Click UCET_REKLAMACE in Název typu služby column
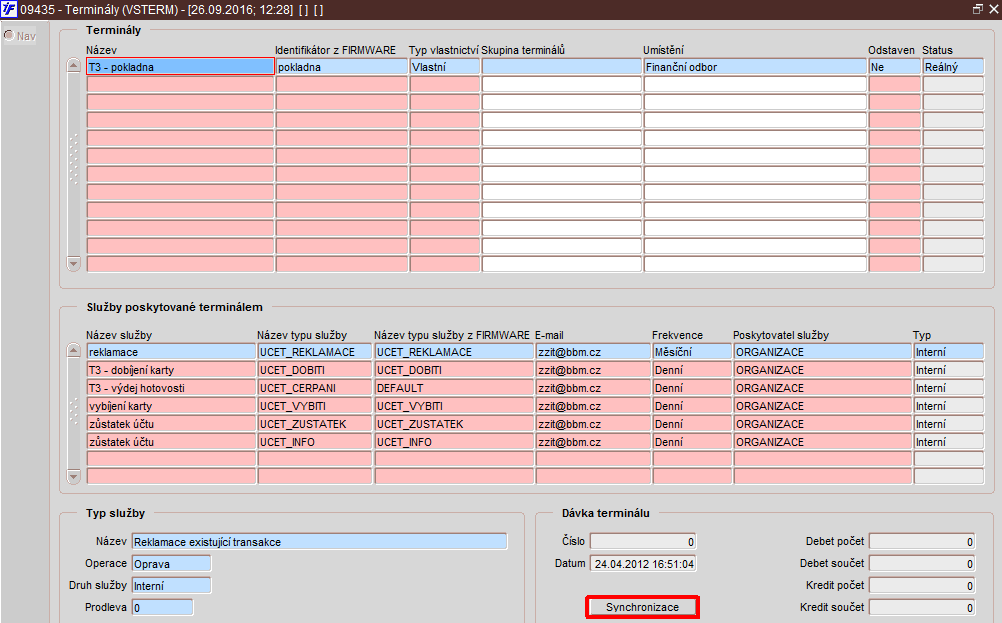Screen dimensions: 1002x623 (314, 351)
